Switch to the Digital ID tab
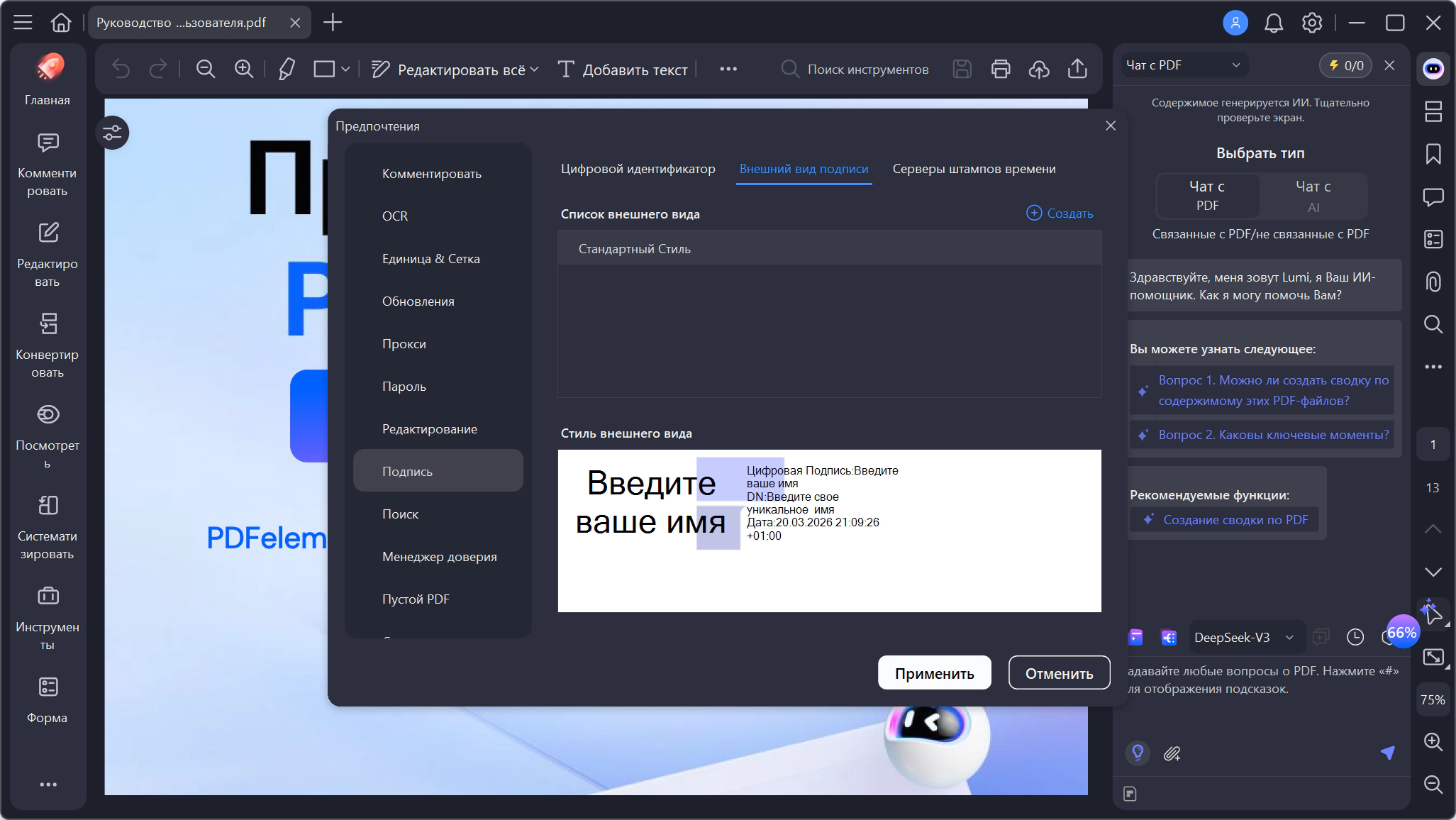 point(638,169)
